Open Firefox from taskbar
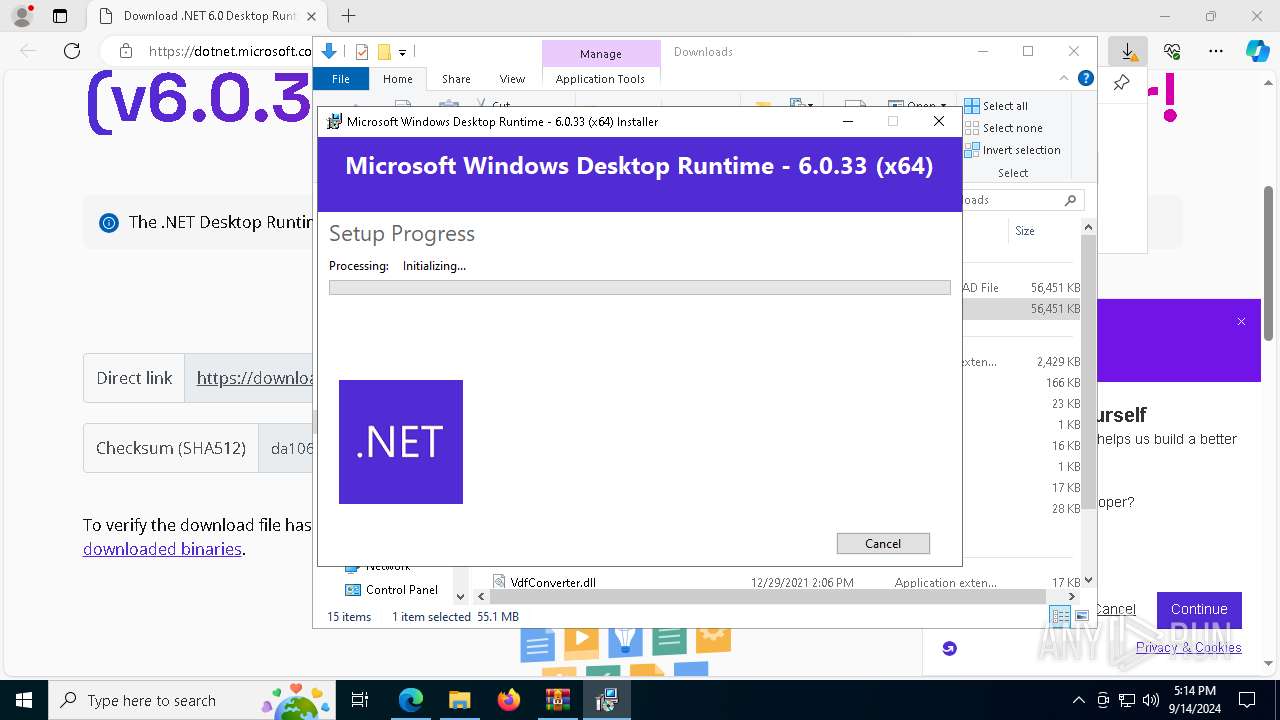Image resolution: width=1280 pixels, height=720 pixels. (x=509, y=700)
